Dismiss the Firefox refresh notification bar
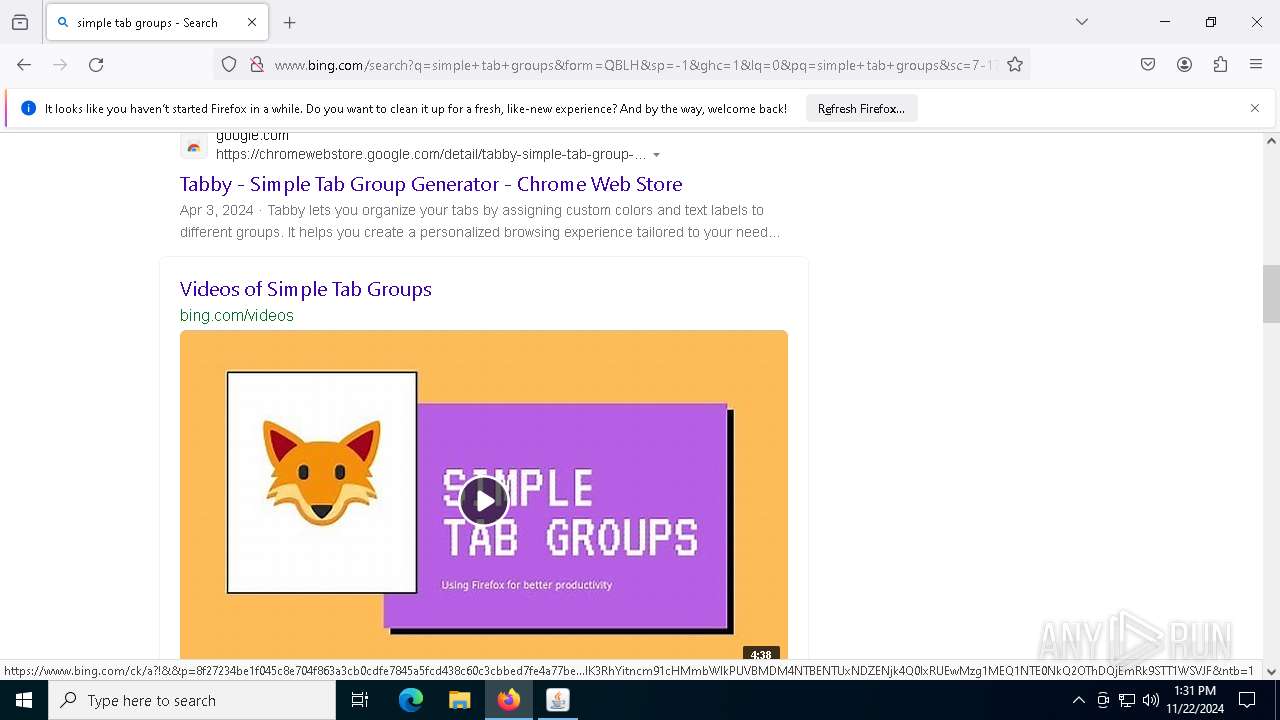 pyautogui.click(x=1255, y=108)
